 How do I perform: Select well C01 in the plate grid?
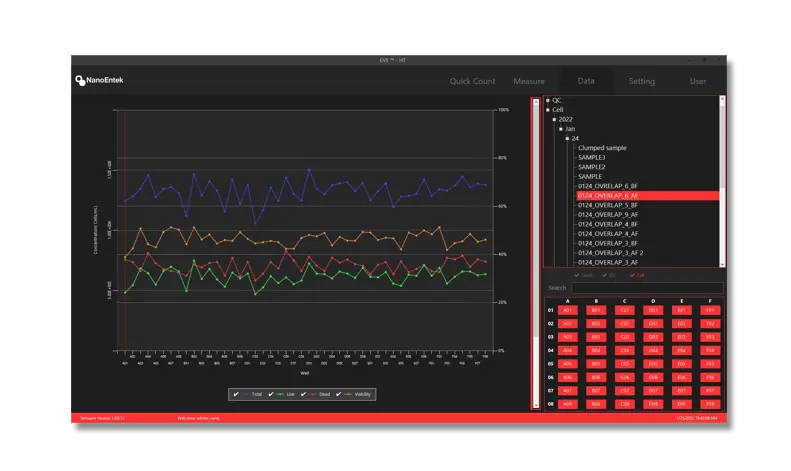(625, 311)
